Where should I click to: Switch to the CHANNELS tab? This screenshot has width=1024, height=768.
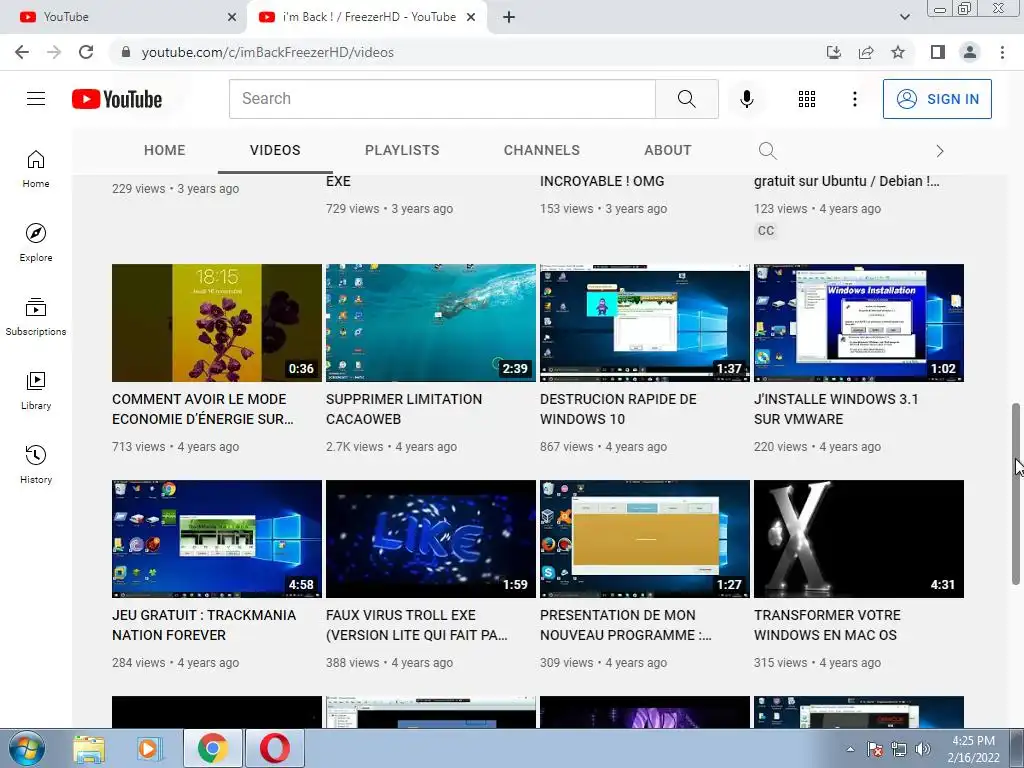coord(541,150)
